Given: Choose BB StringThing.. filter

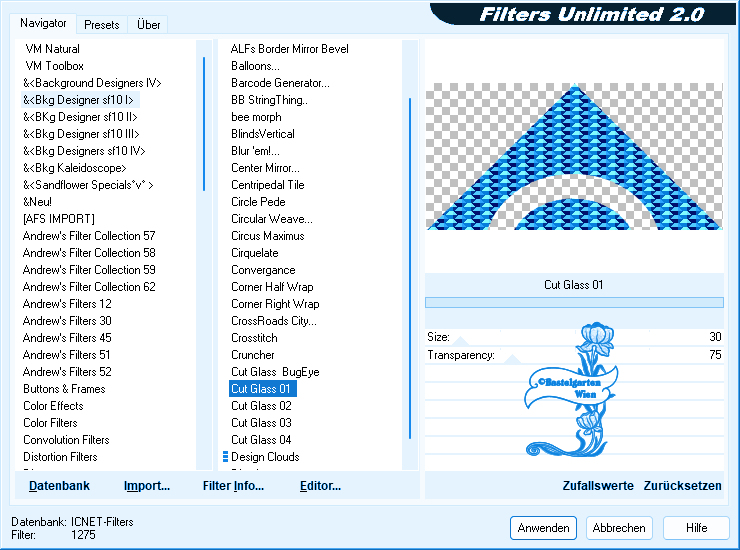Looking at the screenshot, I should [x=269, y=100].
